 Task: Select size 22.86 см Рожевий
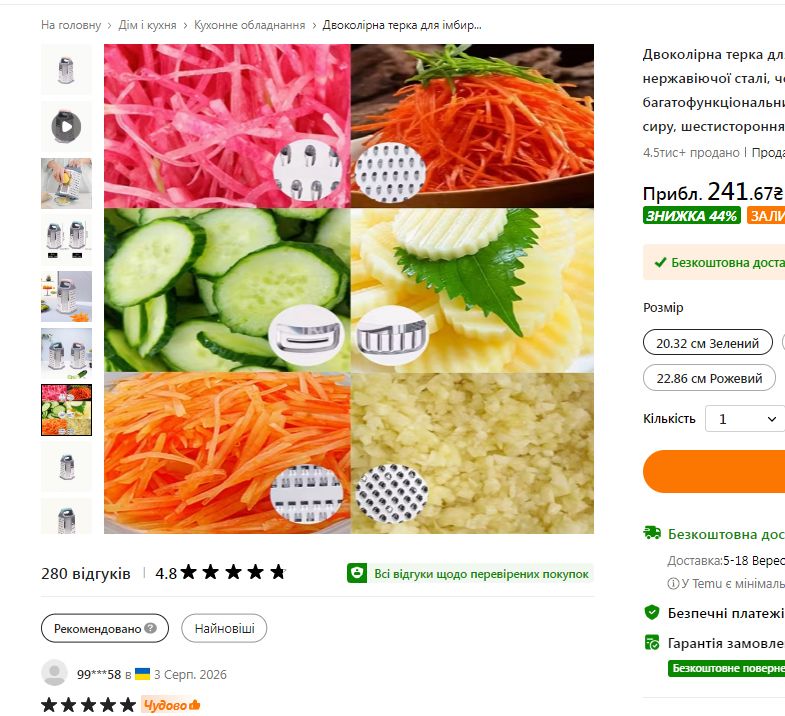click(709, 378)
